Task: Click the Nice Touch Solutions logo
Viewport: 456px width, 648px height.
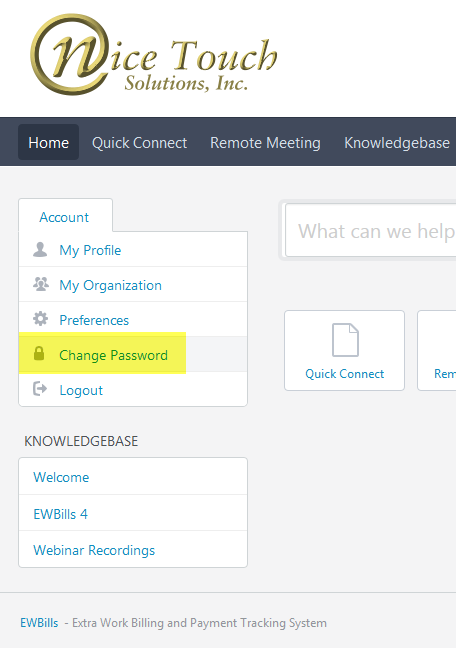Action: click(153, 55)
